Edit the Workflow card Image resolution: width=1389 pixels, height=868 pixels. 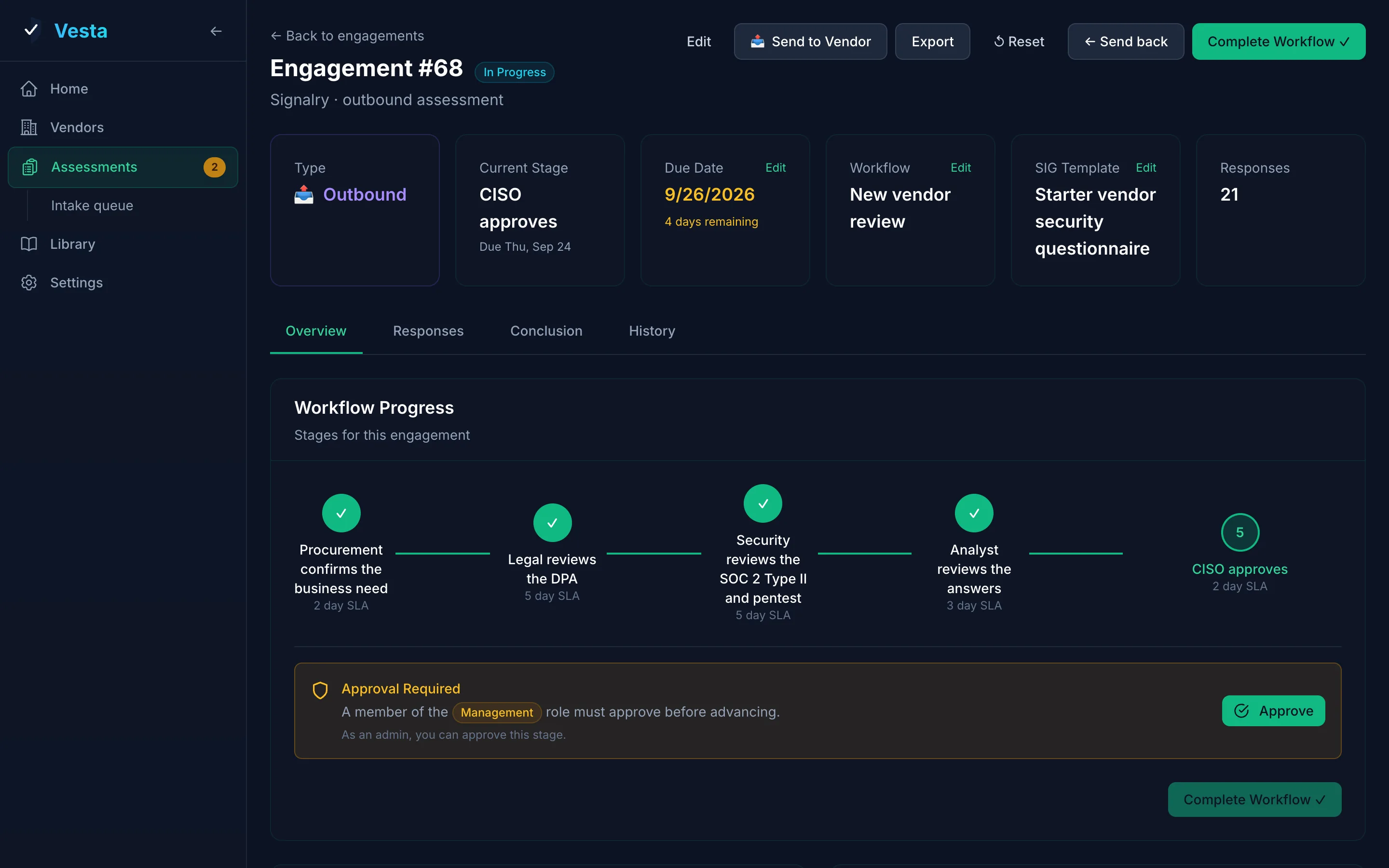click(x=960, y=168)
